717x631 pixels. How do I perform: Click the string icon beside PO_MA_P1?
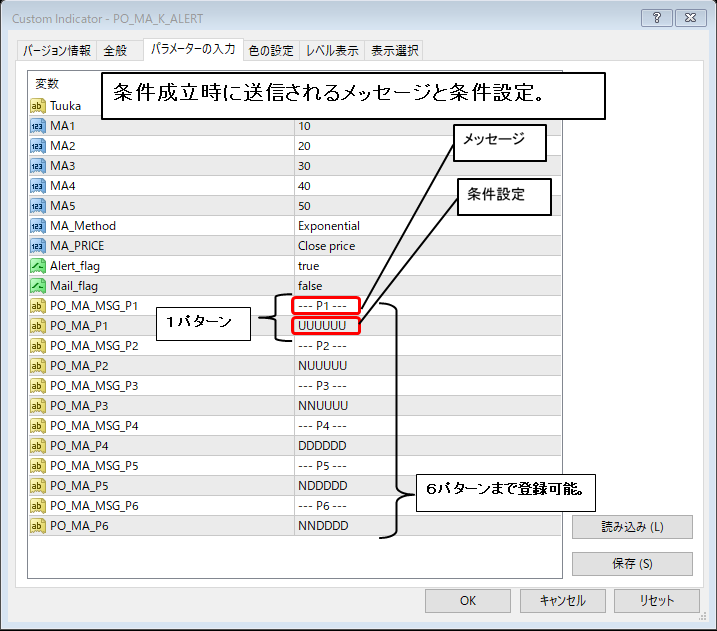point(38,326)
